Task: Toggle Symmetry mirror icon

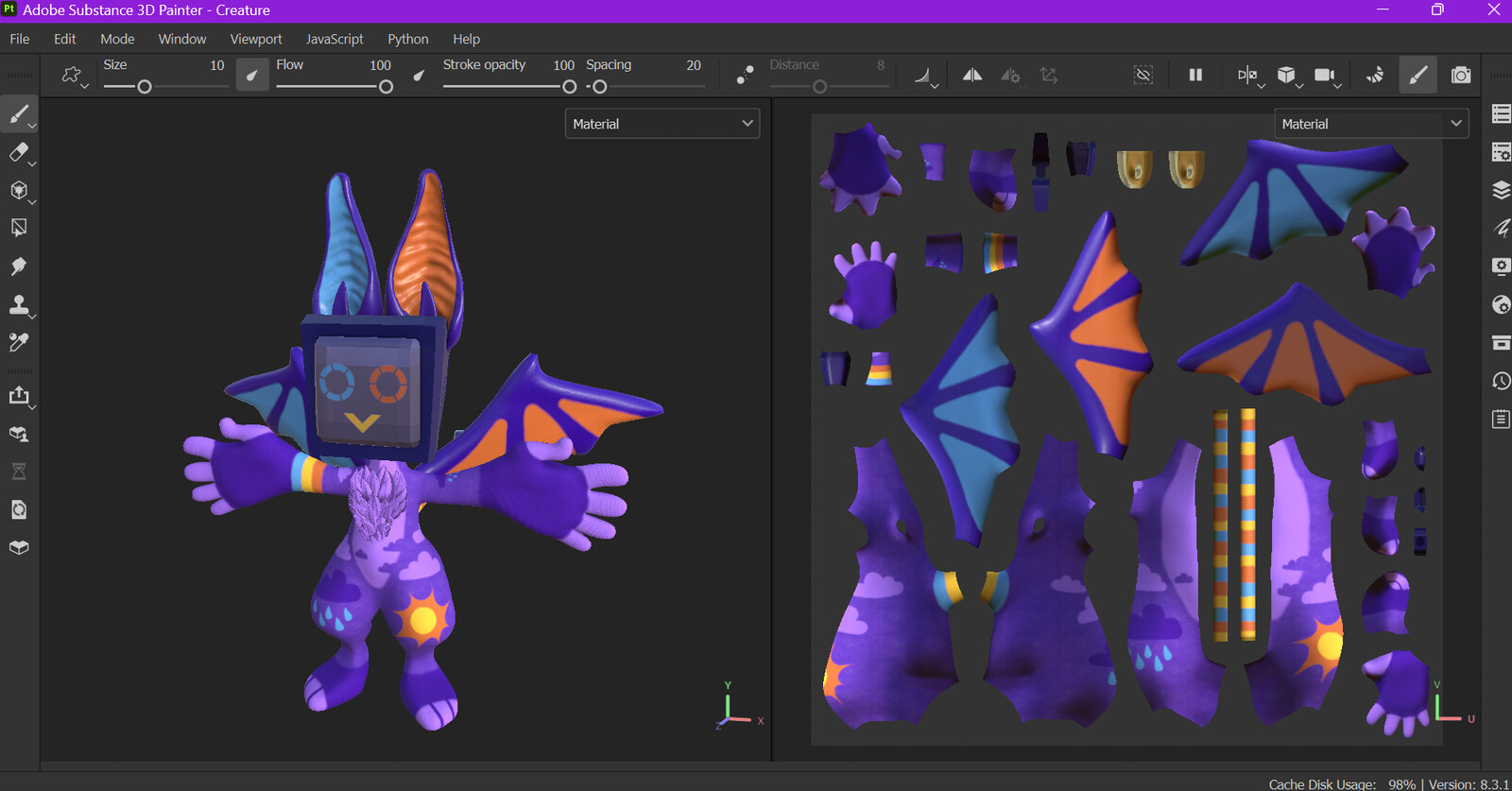Action: 972,76
